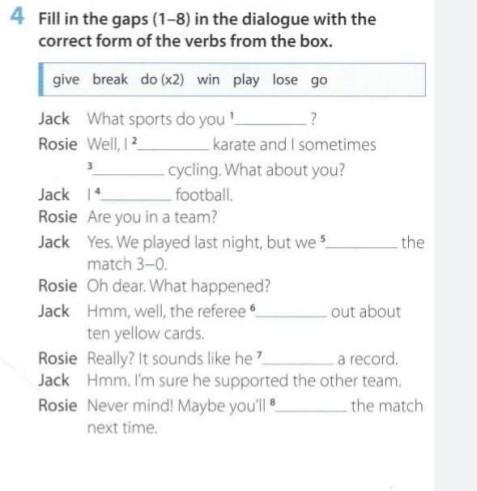Click the exercise number 4
This screenshot has width=477, height=491.
[17, 17]
